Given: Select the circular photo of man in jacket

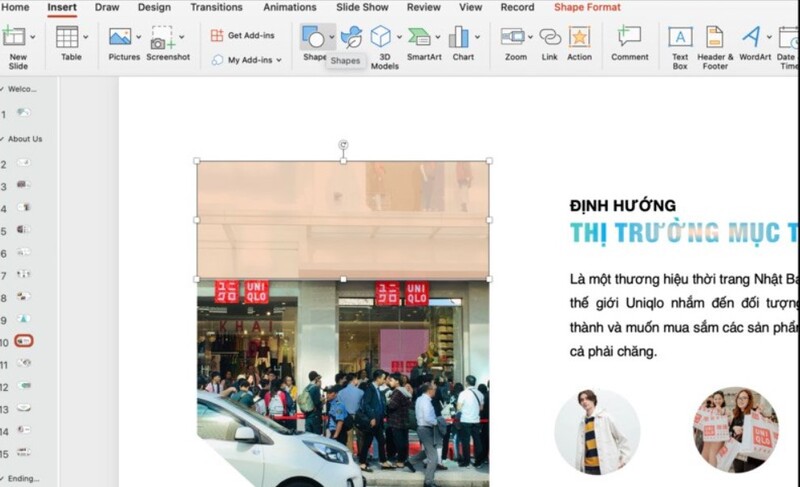Looking at the screenshot, I should click(x=597, y=431).
